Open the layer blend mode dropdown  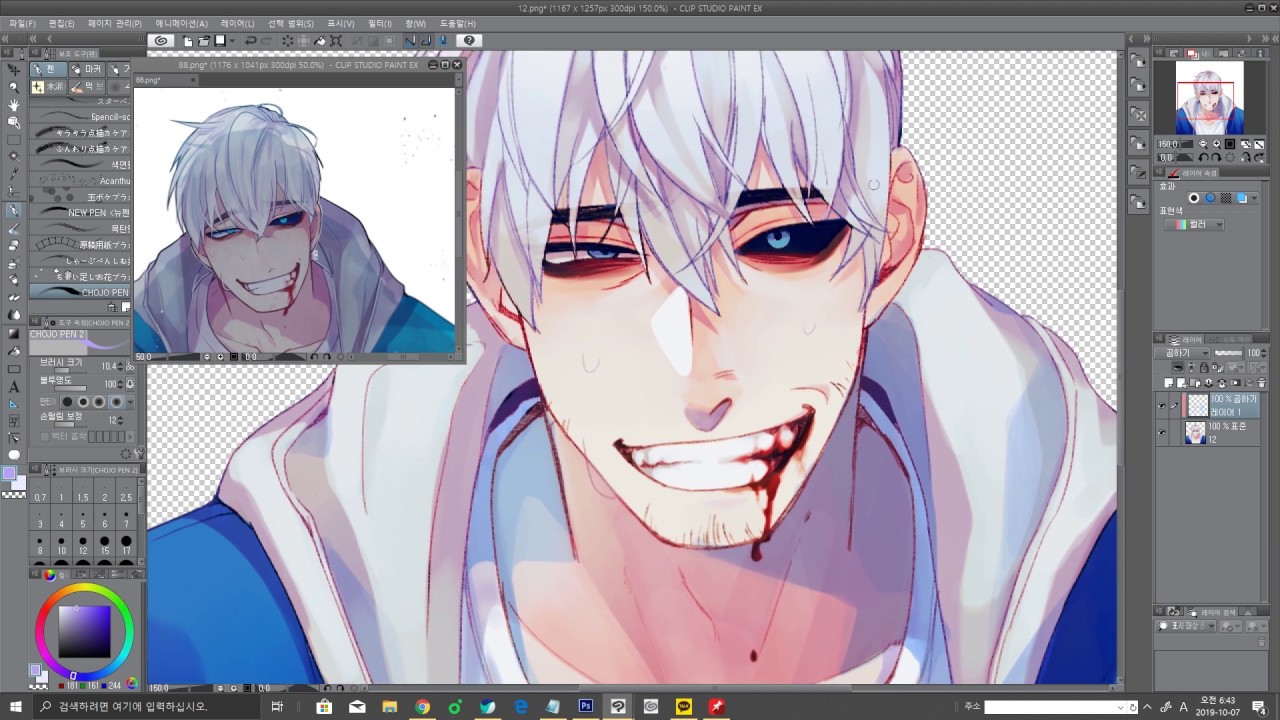[1182, 353]
